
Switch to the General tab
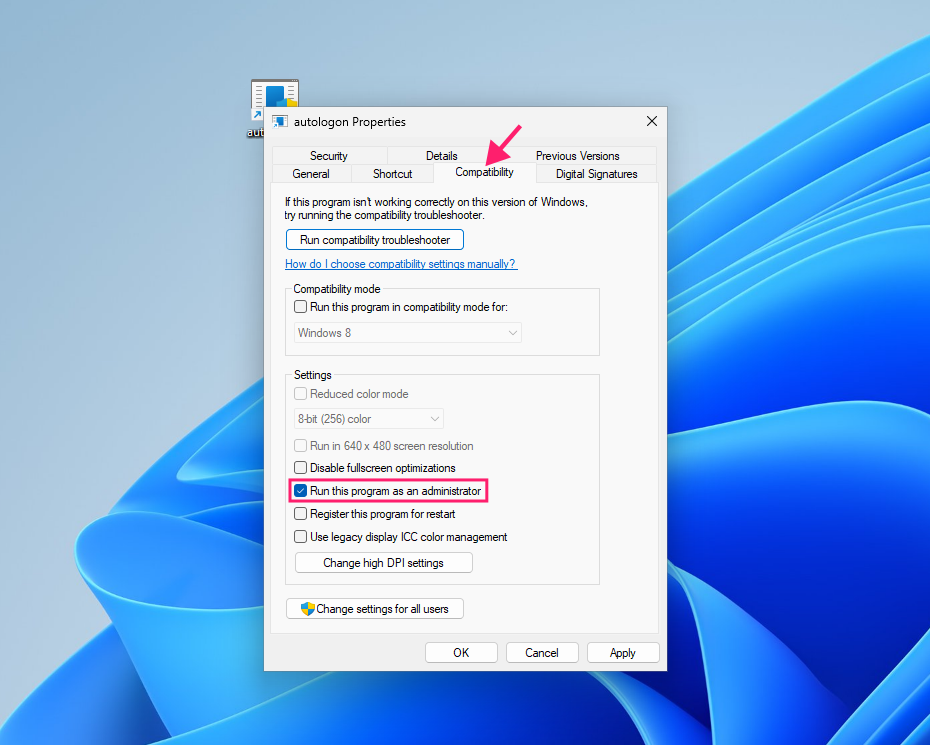click(311, 174)
